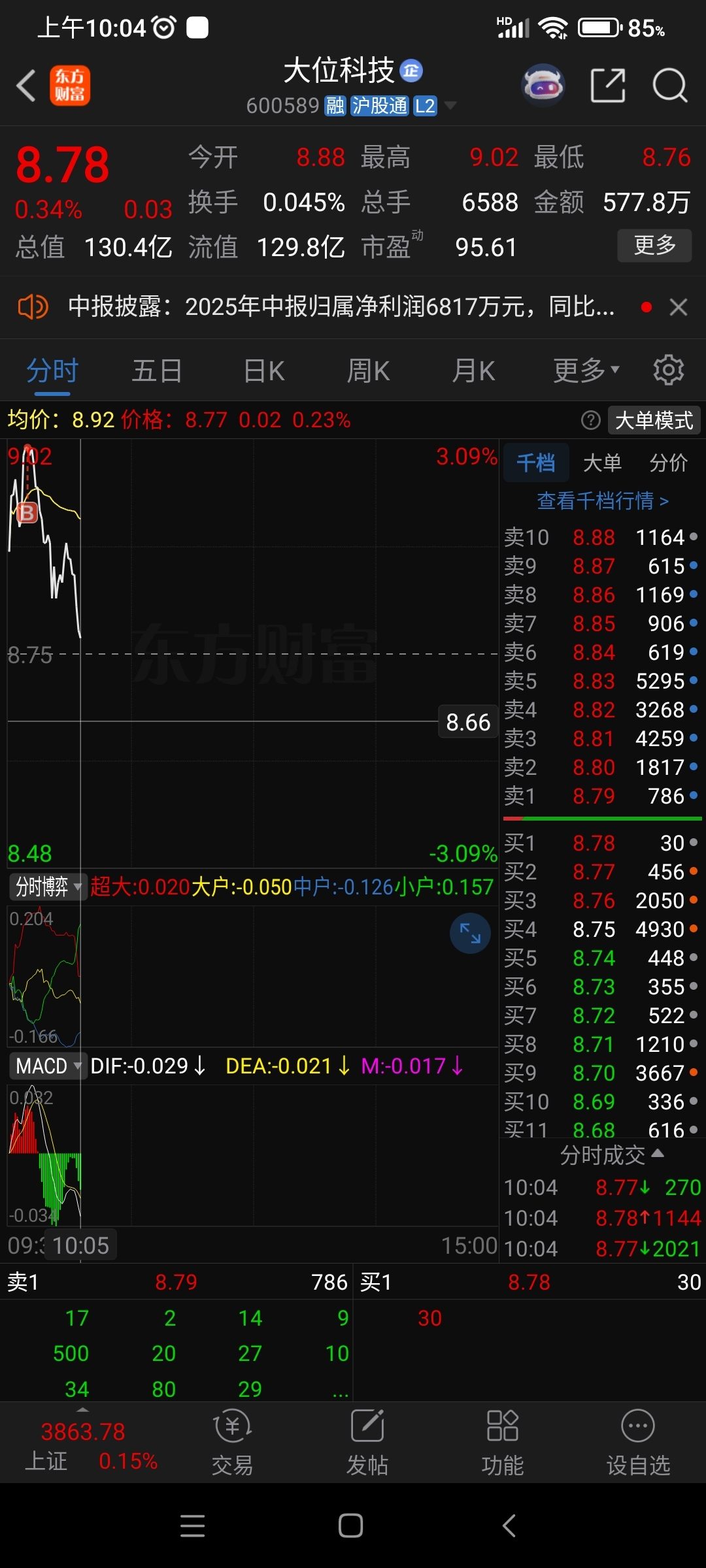The height and width of the screenshot is (1568, 706).
Task: Tap the 市盈 动 PE value 95.61
Action: click(486, 248)
